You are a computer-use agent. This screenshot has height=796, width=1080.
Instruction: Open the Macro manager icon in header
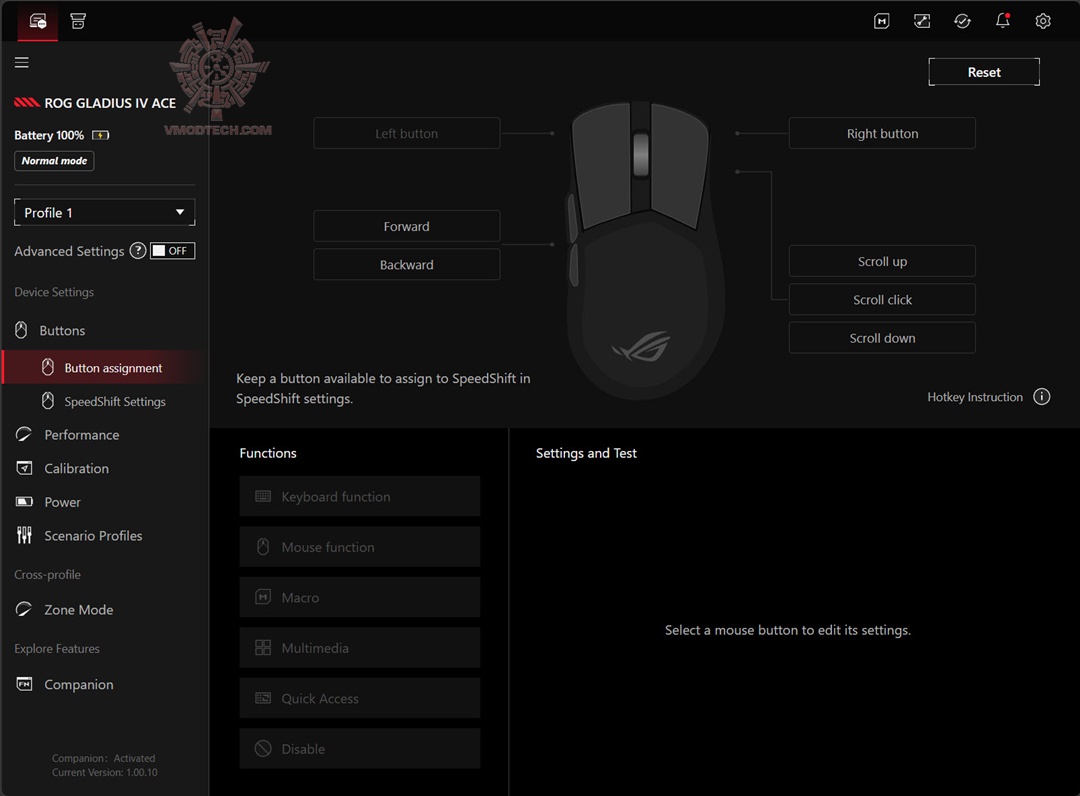(882, 21)
